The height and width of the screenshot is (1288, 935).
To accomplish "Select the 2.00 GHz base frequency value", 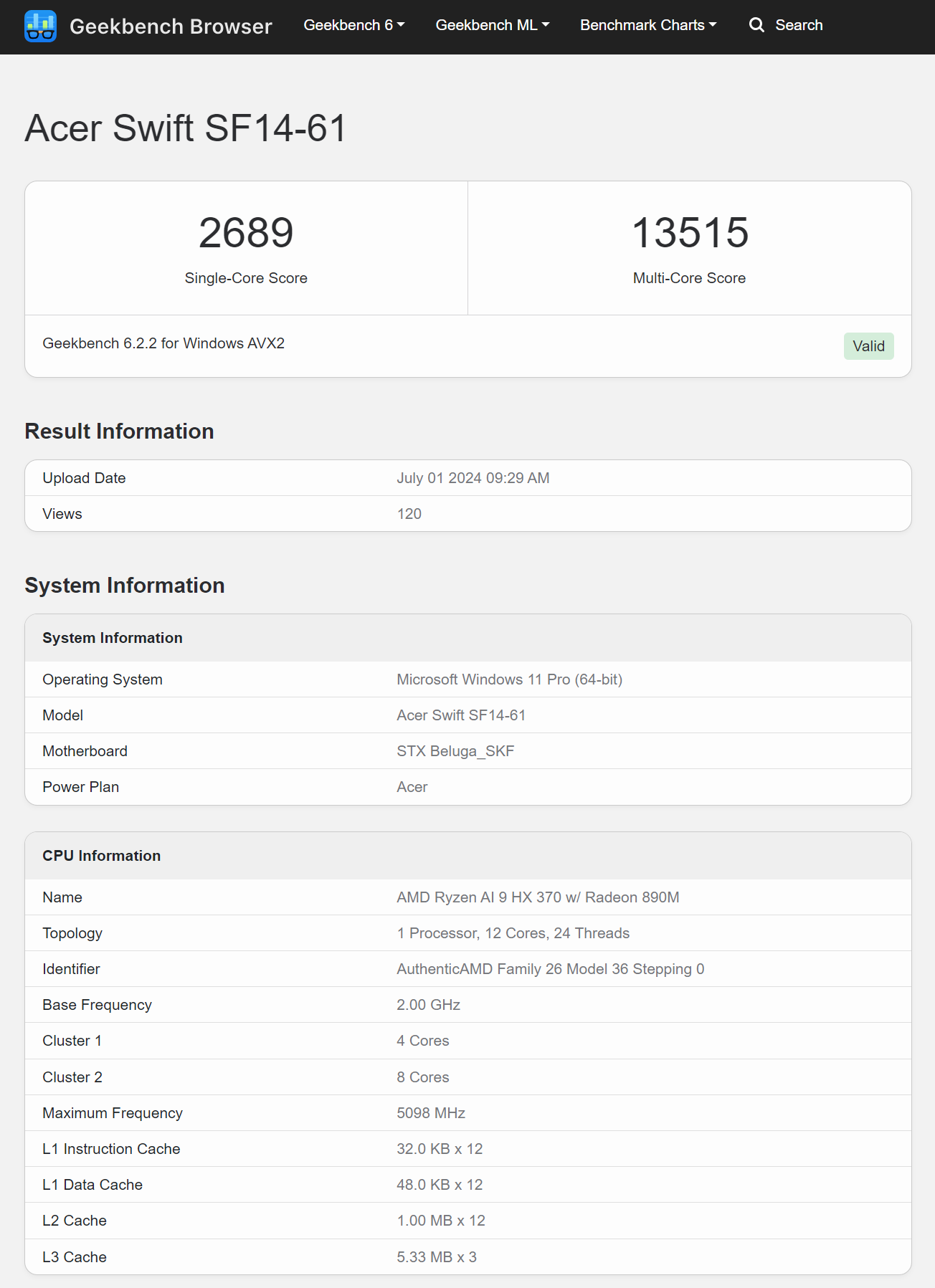I will [x=429, y=1005].
